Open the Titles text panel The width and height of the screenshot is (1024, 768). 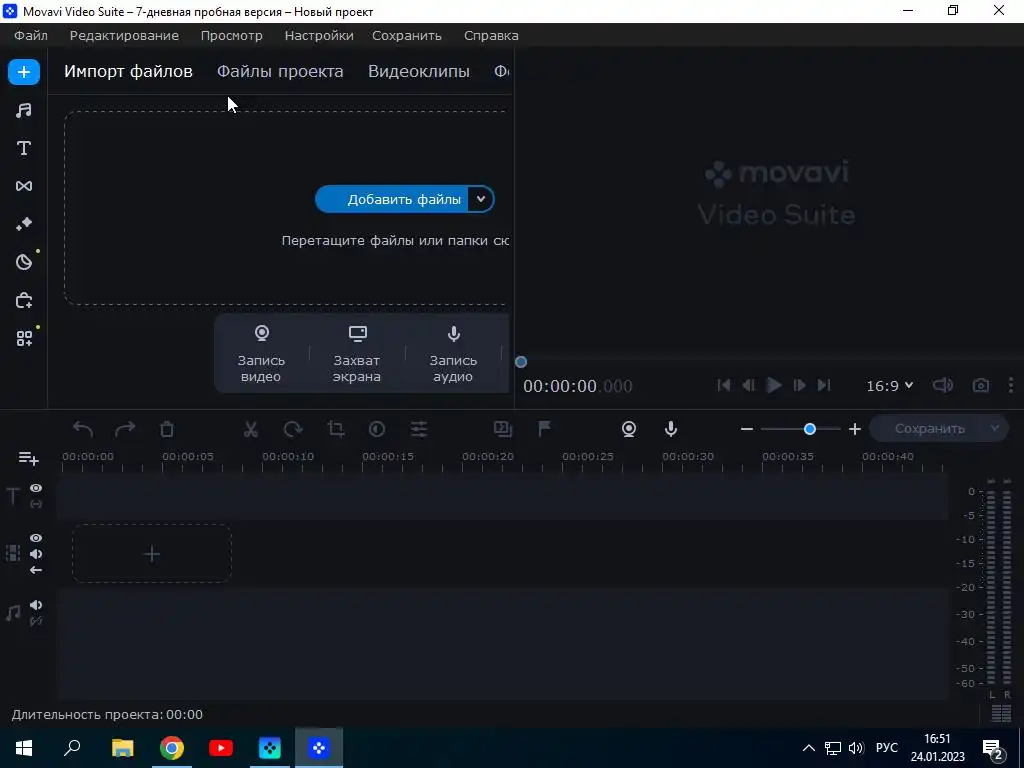24,148
